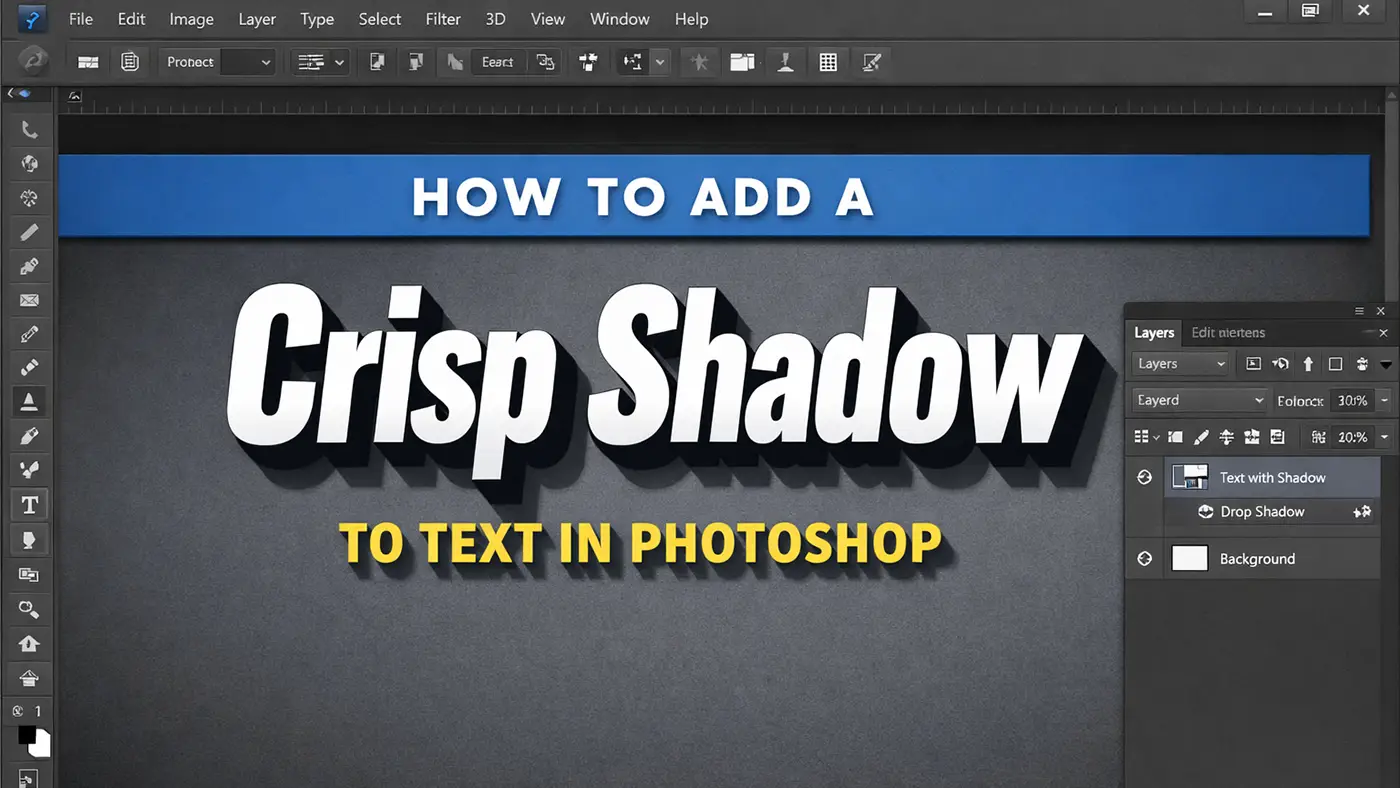Hide the Text with Shadow layer
This screenshot has height=788, width=1400.
pyautogui.click(x=1145, y=478)
